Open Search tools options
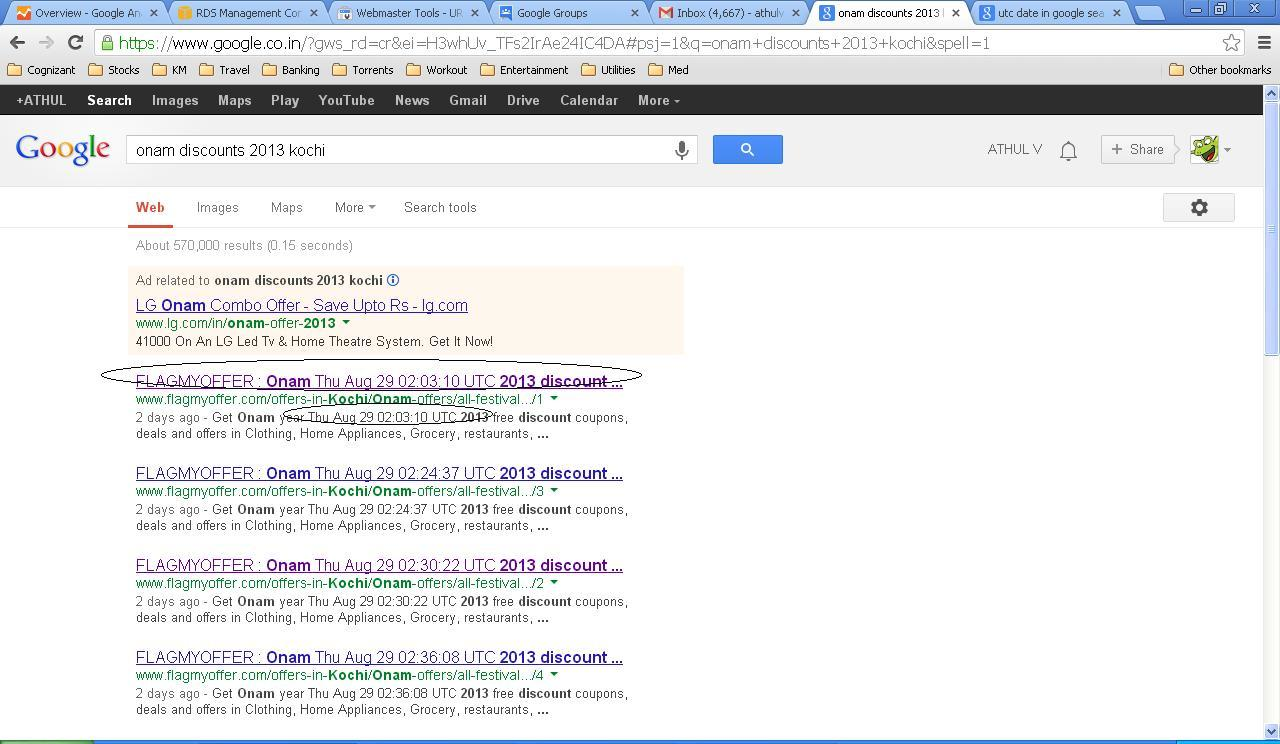Image resolution: width=1280 pixels, height=744 pixels. 440,208
